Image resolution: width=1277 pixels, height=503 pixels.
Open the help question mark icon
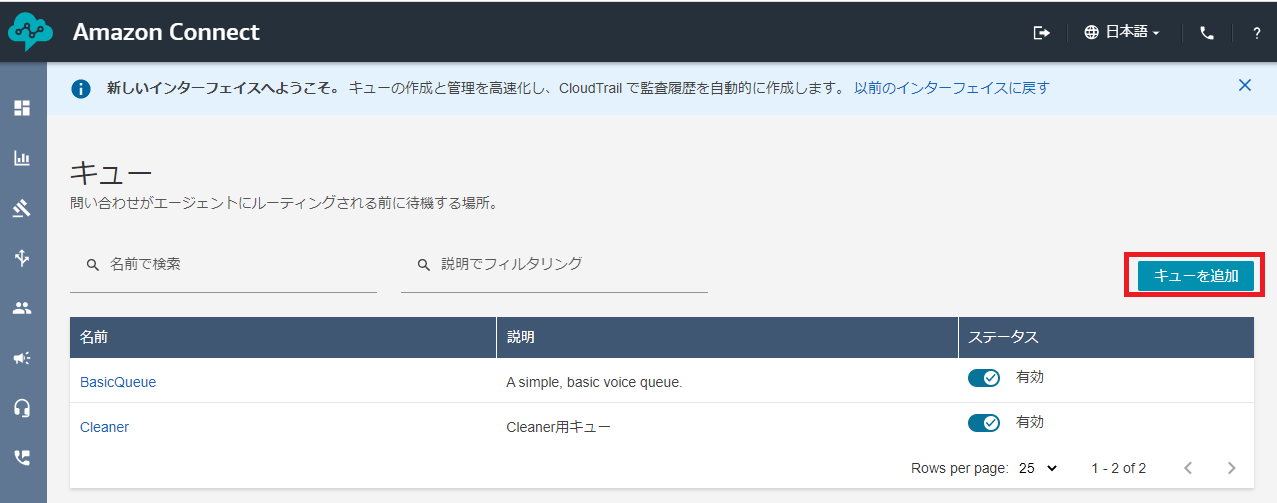pyautogui.click(x=1257, y=33)
